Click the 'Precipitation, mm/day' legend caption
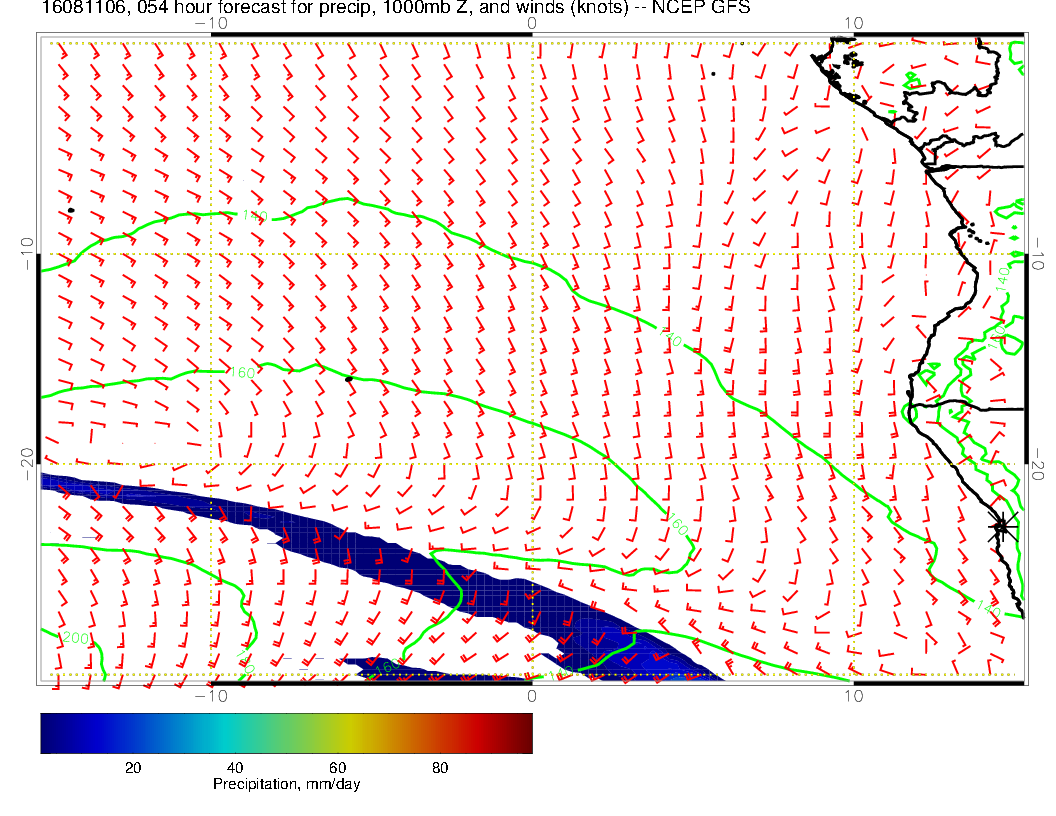 [x=286, y=785]
